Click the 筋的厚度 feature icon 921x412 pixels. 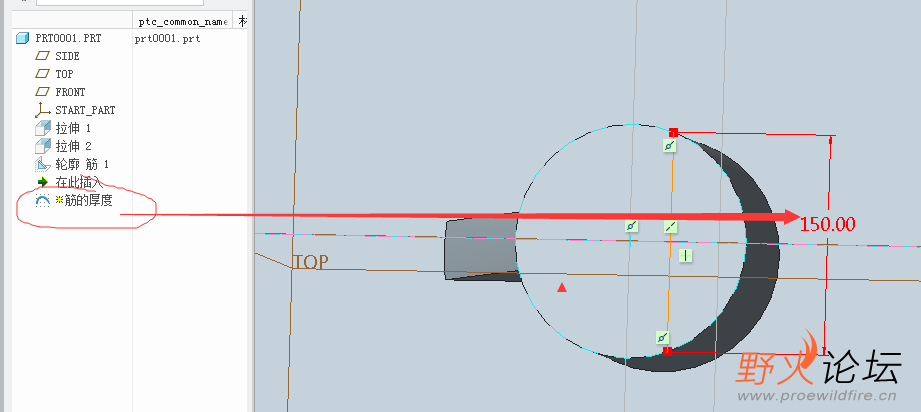pyautogui.click(x=43, y=200)
